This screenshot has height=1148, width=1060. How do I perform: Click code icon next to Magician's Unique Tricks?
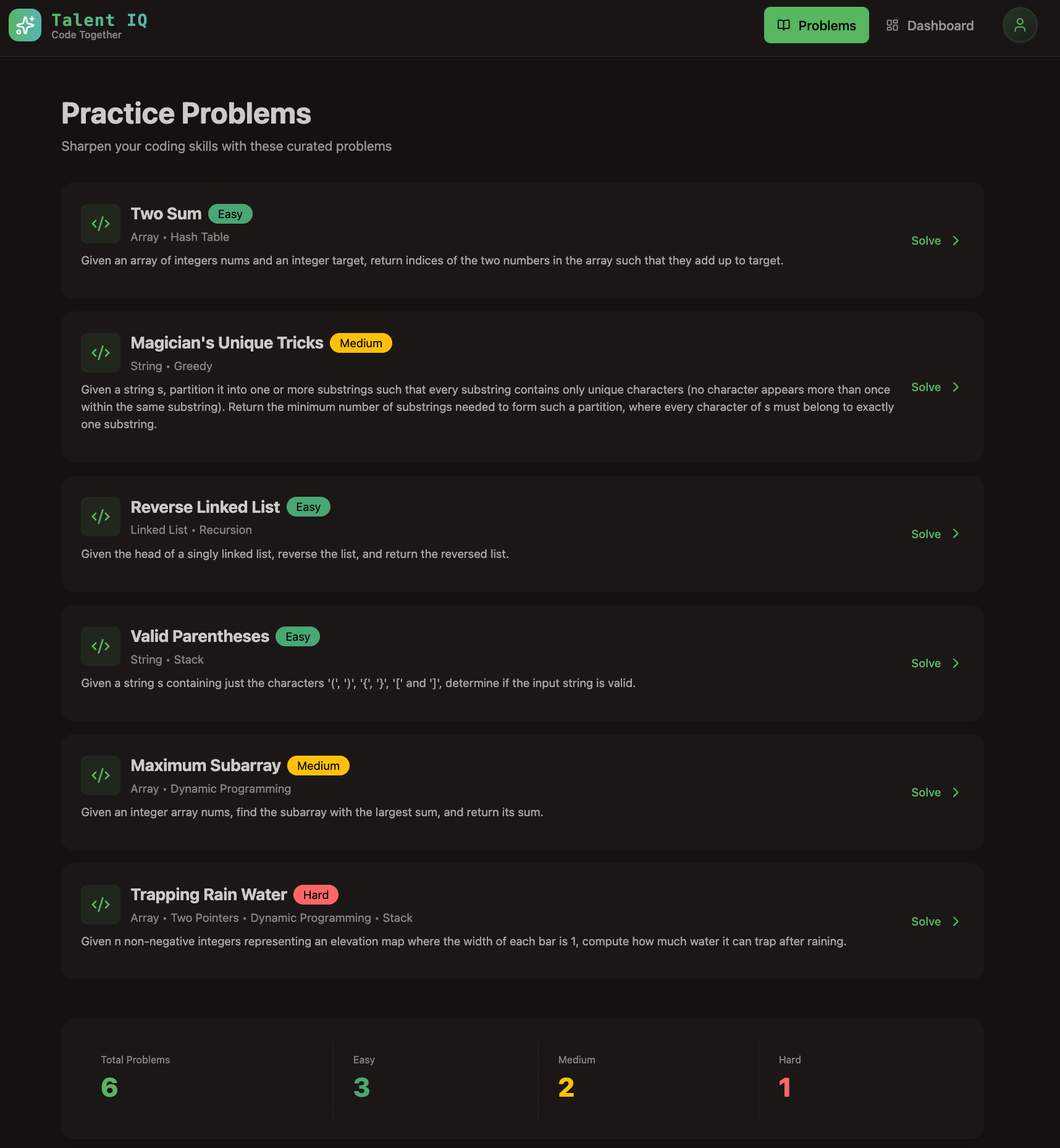pyautogui.click(x=101, y=353)
